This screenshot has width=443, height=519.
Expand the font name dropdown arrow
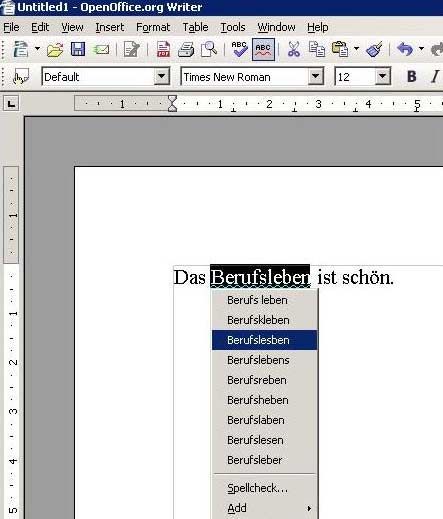(x=315, y=77)
